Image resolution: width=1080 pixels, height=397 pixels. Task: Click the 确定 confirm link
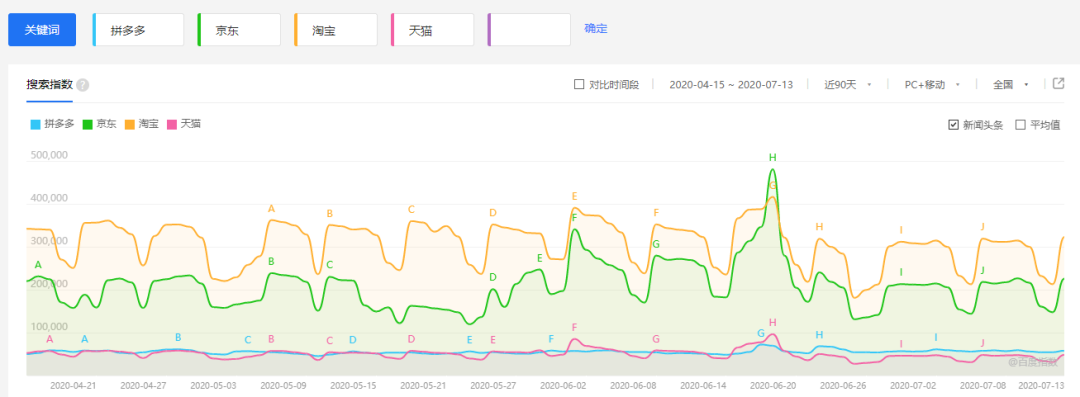[x=596, y=29]
